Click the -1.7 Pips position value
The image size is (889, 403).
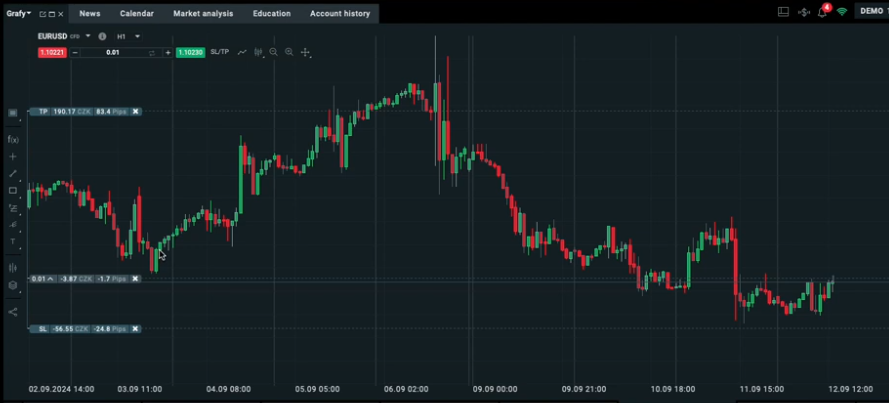pos(112,279)
